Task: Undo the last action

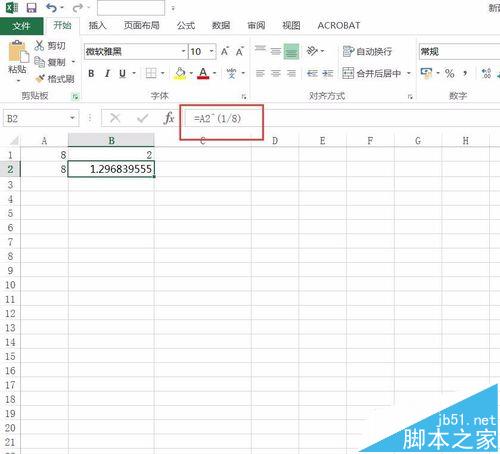Action: click(51, 7)
